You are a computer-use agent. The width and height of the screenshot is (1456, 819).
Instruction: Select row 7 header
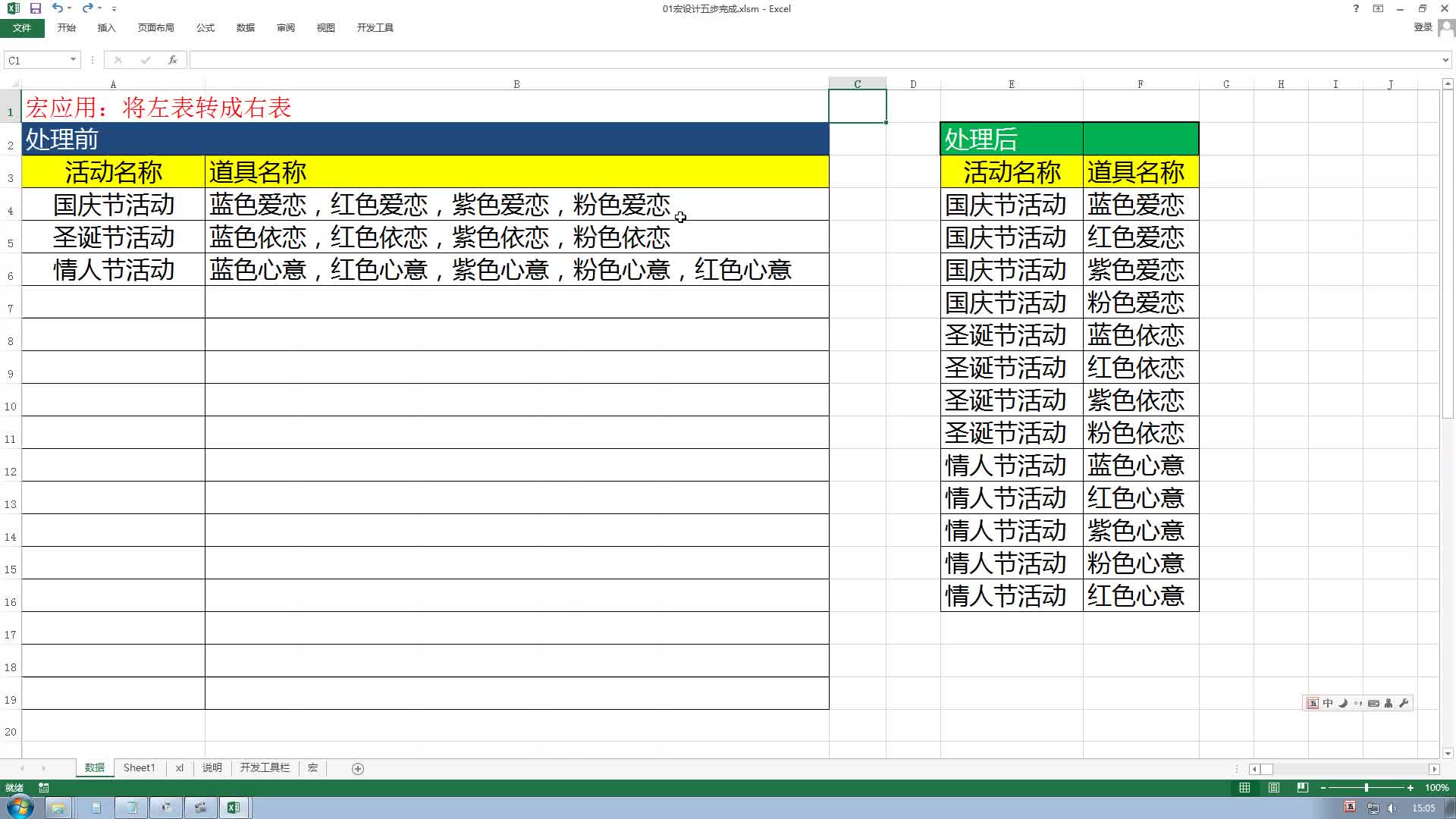click(11, 302)
